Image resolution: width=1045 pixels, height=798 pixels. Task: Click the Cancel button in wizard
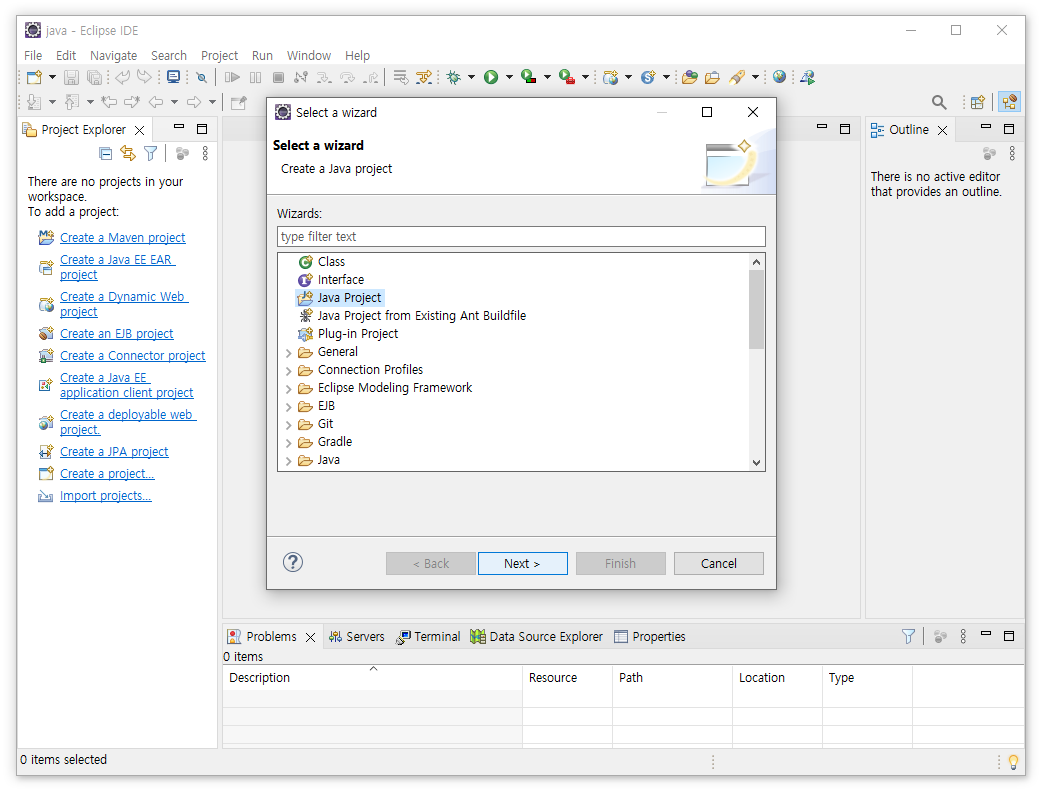coord(718,563)
